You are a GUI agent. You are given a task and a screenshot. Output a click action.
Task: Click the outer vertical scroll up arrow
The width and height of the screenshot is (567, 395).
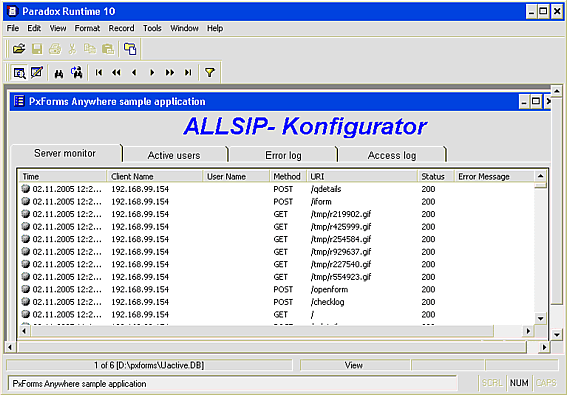[557, 91]
